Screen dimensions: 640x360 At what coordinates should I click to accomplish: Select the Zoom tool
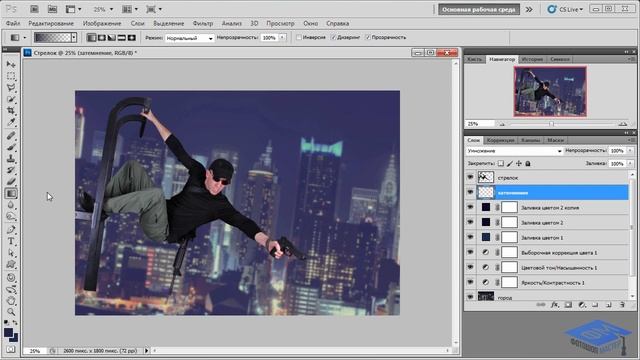(x=11, y=313)
